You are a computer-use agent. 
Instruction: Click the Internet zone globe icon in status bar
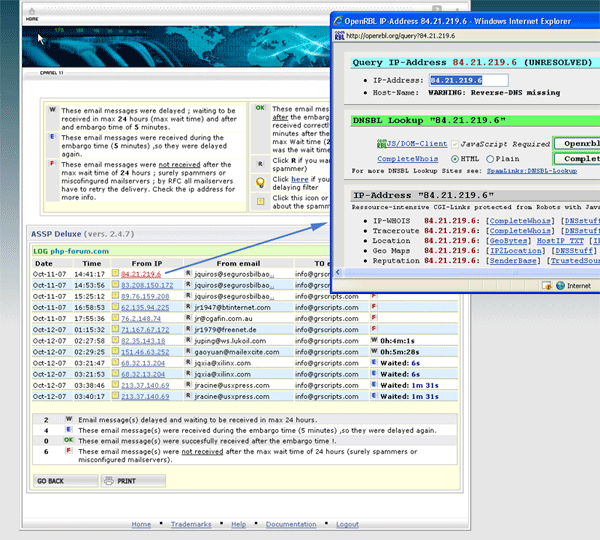[x=560, y=285]
